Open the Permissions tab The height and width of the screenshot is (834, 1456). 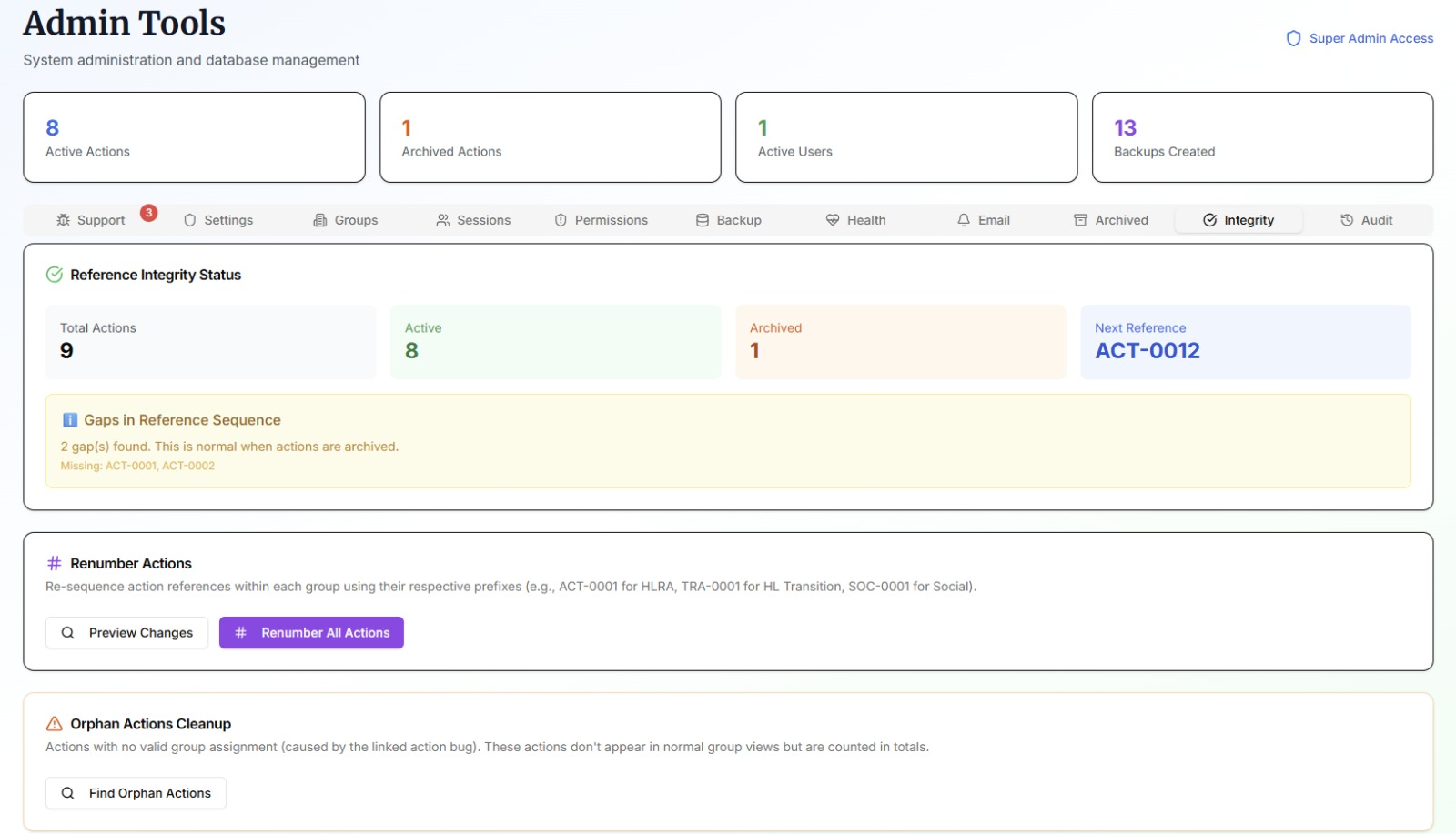pos(602,220)
